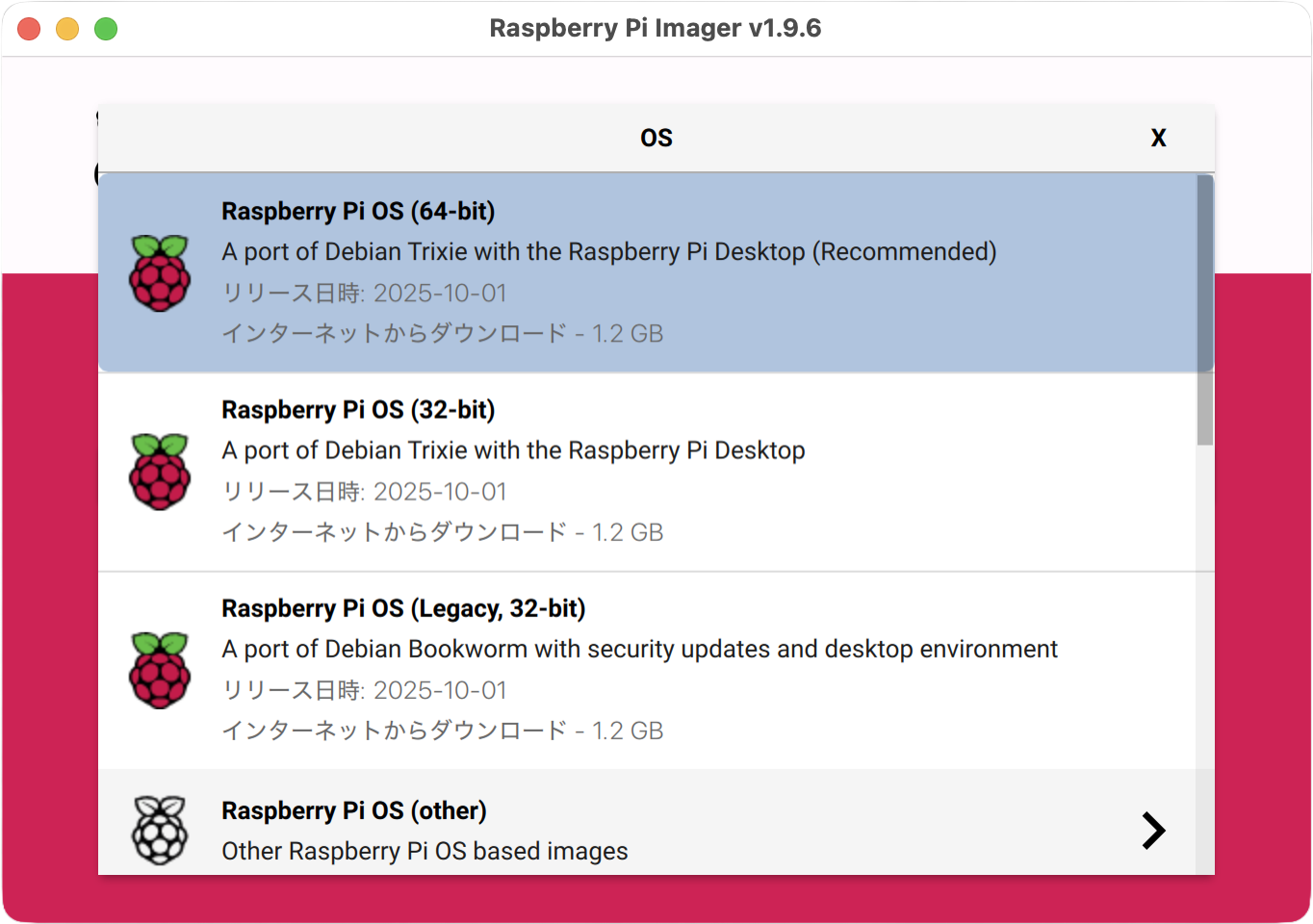The width and height of the screenshot is (1313, 924).
Task: Open the Raspberry Pi OS (other) title
Action: [x=354, y=811]
